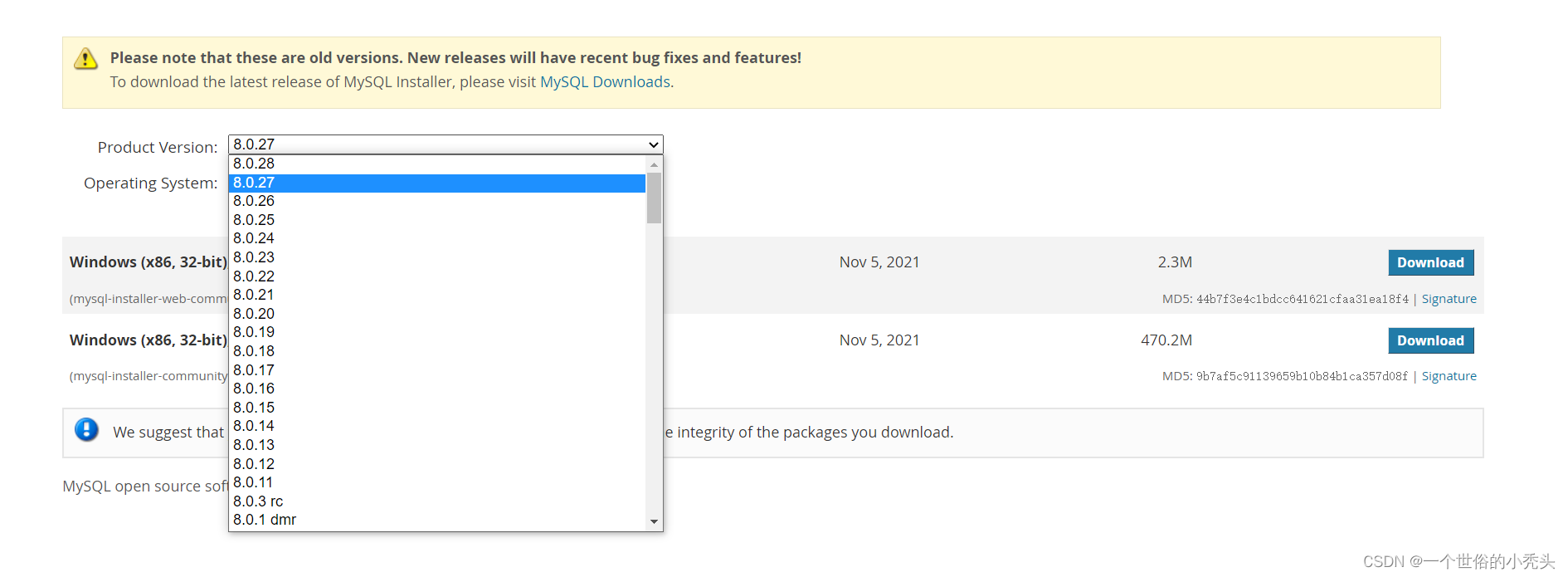Select version 8.0.12 option
This screenshot has height=577, width=1568.
coord(437,464)
